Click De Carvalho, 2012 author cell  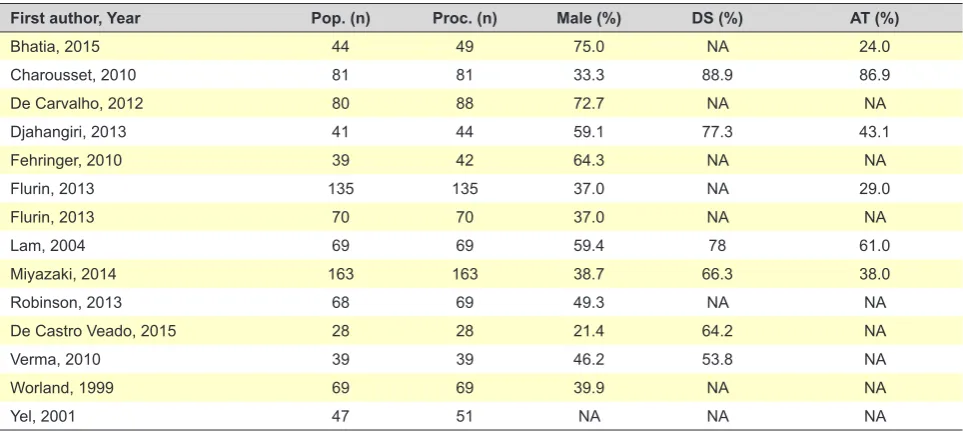click(x=77, y=103)
